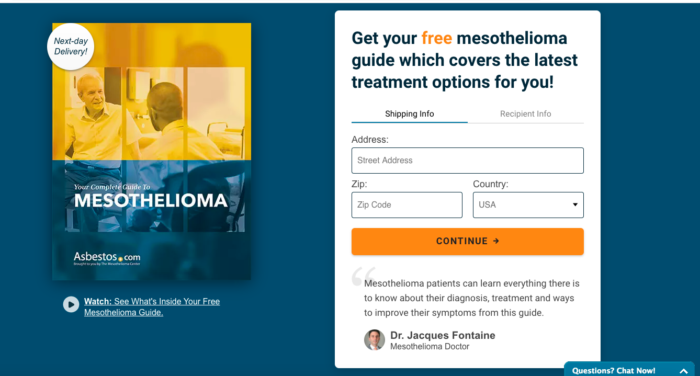Viewport: 700px width, 376px height.
Task: Click the Dr. Jacques Fontaine name
Action: [x=442, y=335]
